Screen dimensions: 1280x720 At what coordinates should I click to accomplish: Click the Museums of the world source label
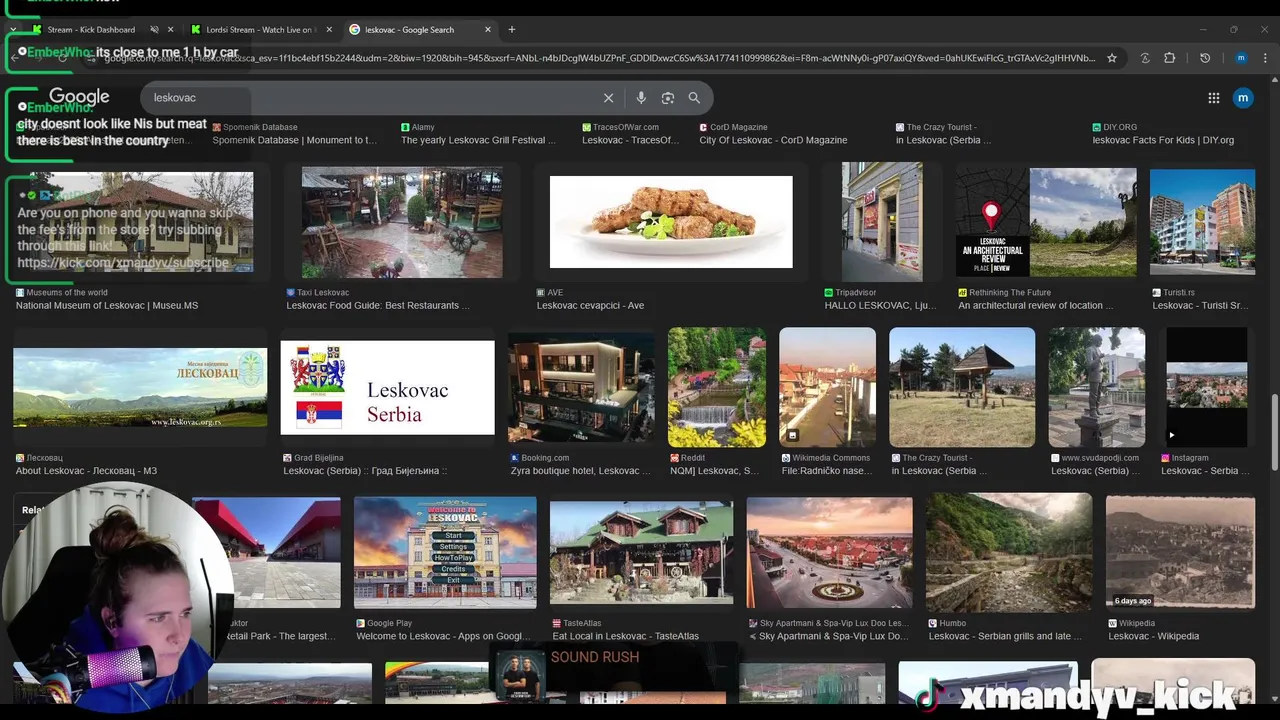[62, 293]
